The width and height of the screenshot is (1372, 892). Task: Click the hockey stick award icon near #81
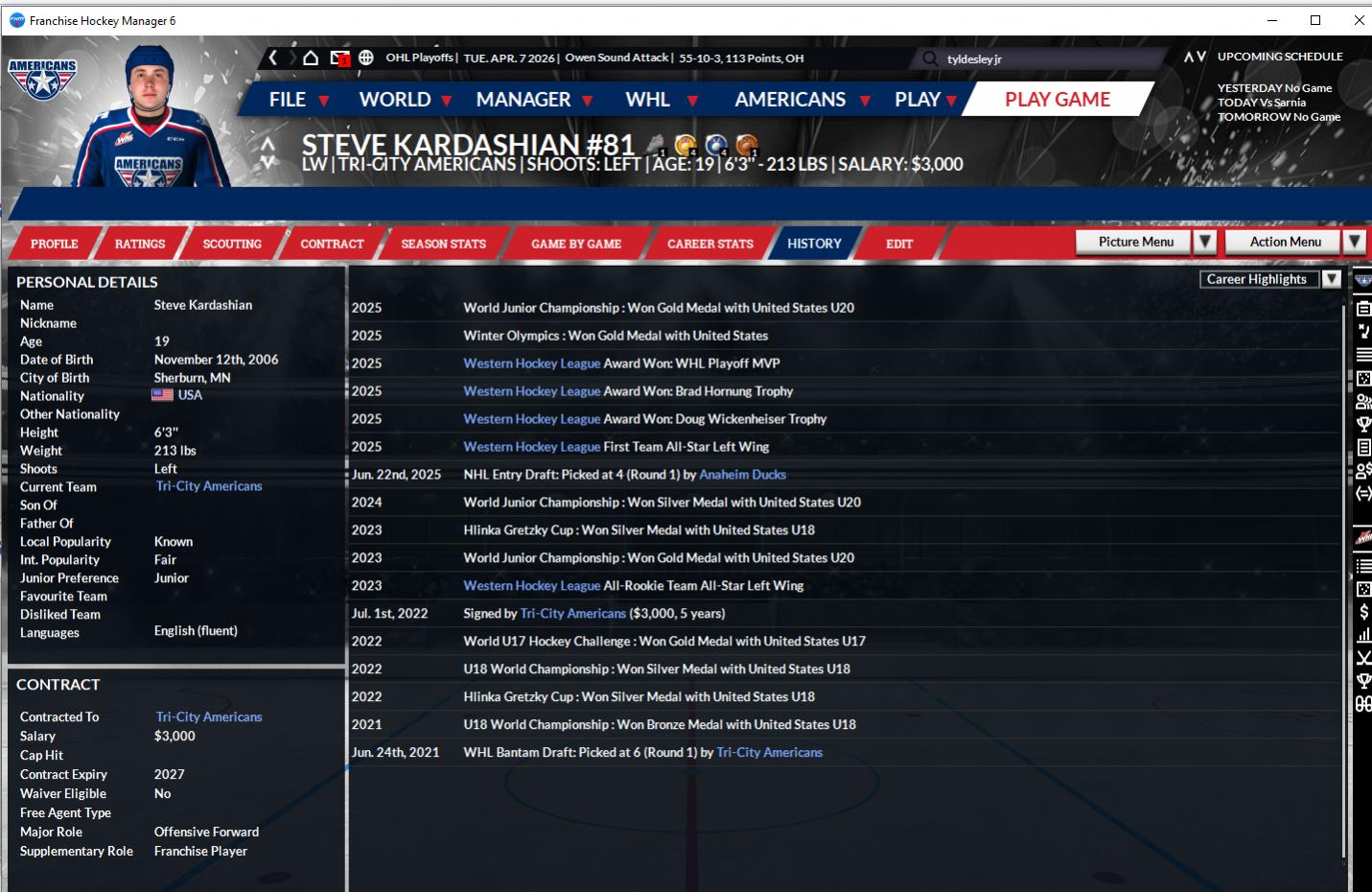pos(656,145)
